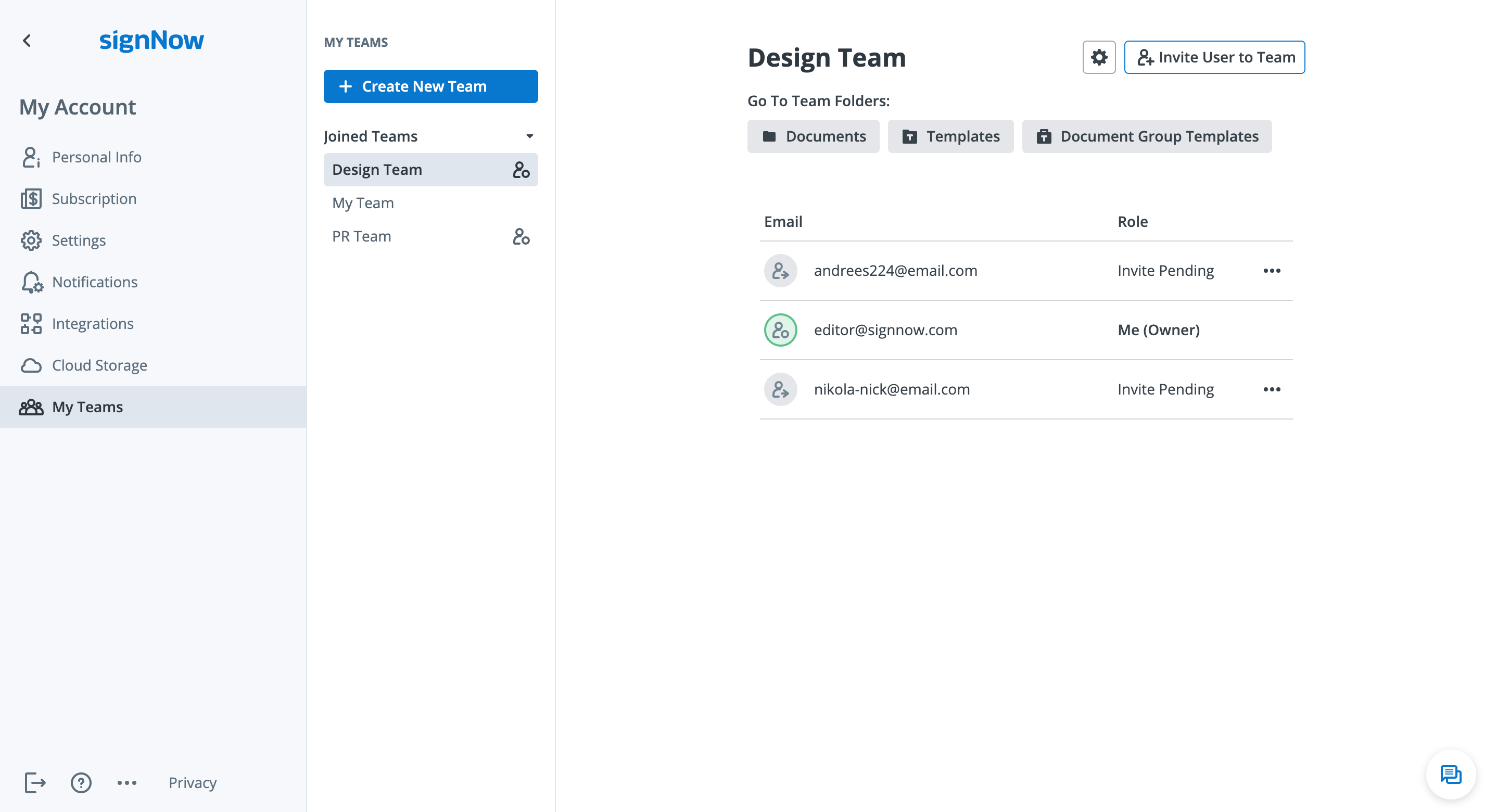1497x812 pixels.
Task: Click Invite User to Team button
Action: [x=1214, y=57]
